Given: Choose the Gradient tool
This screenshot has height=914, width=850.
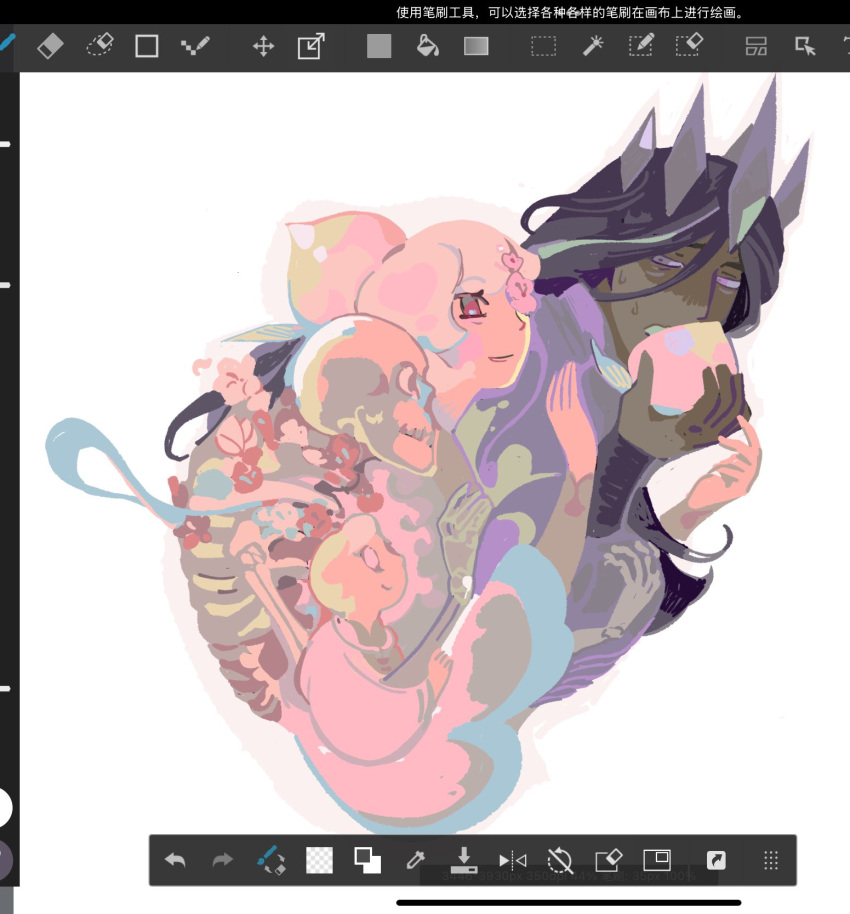Looking at the screenshot, I should [476, 46].
